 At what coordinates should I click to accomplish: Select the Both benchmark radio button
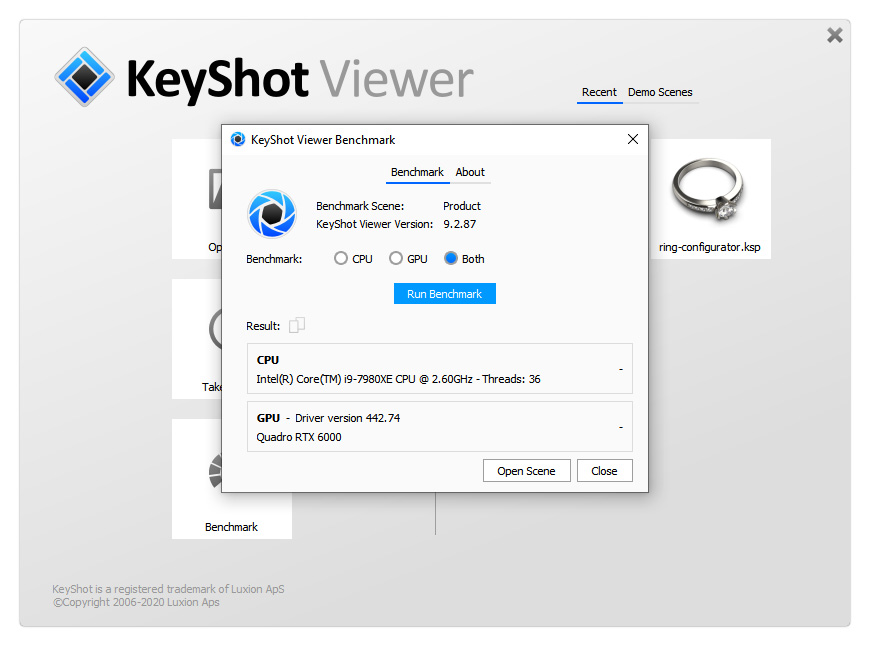tap(451, 259)
